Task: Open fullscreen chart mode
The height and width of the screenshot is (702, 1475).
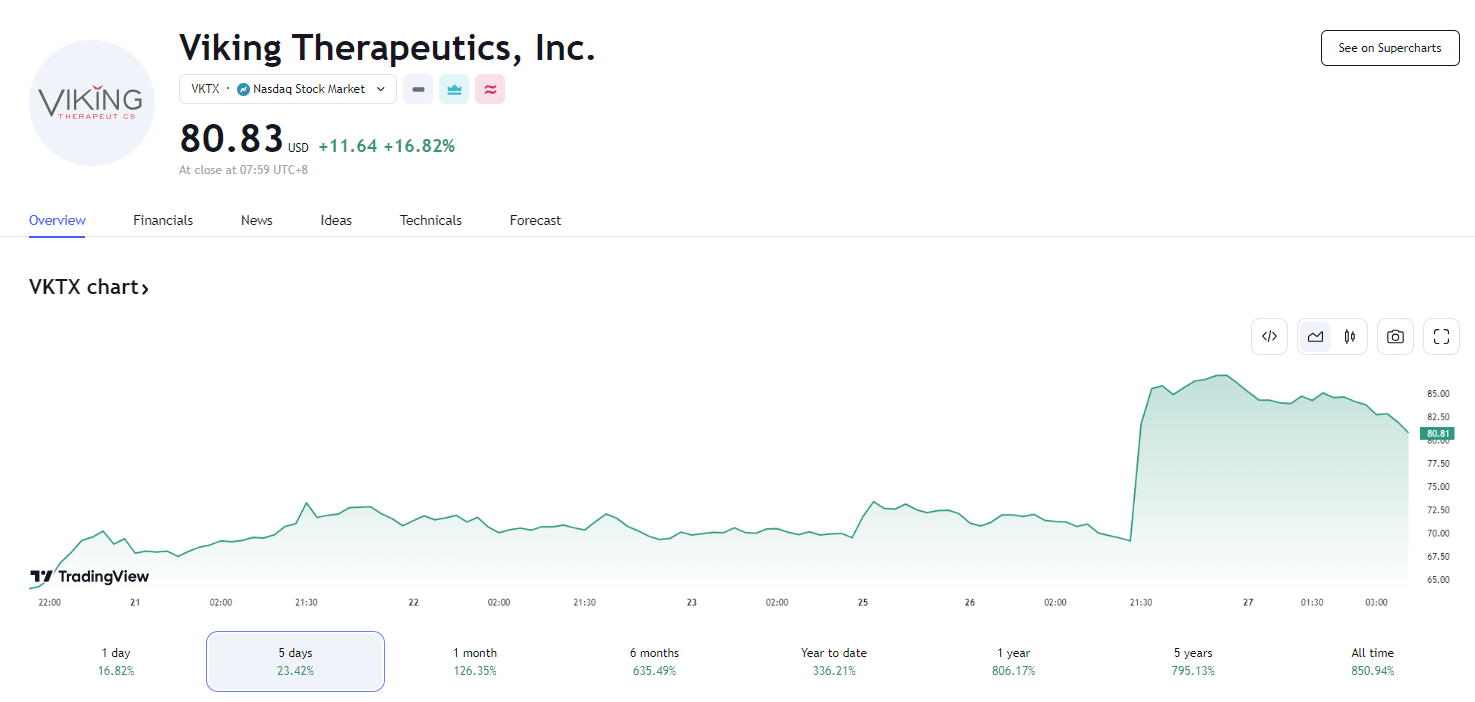Action: [x=1441, y=337]
